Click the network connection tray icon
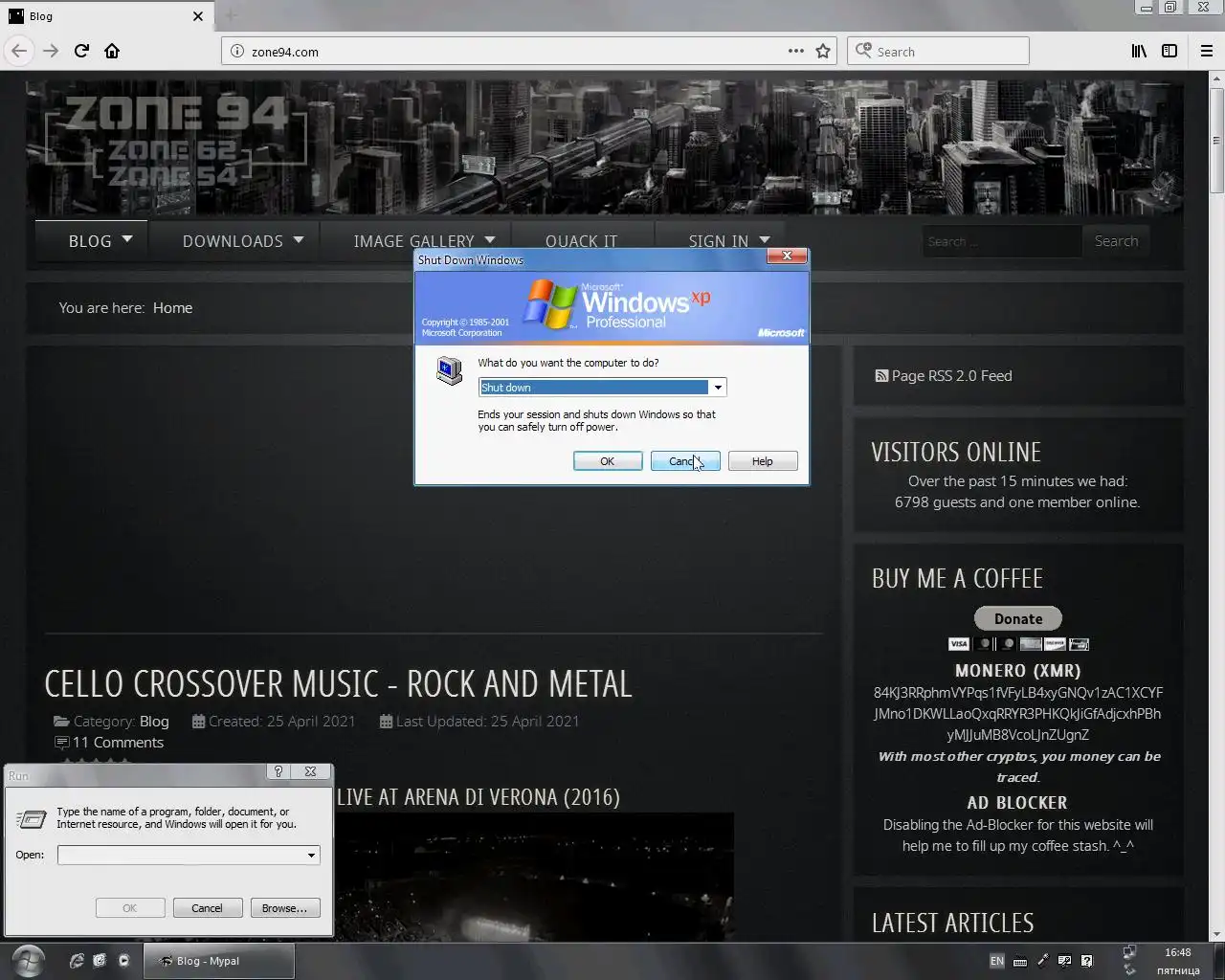1225x980 pixels. tap(1129, 952)
